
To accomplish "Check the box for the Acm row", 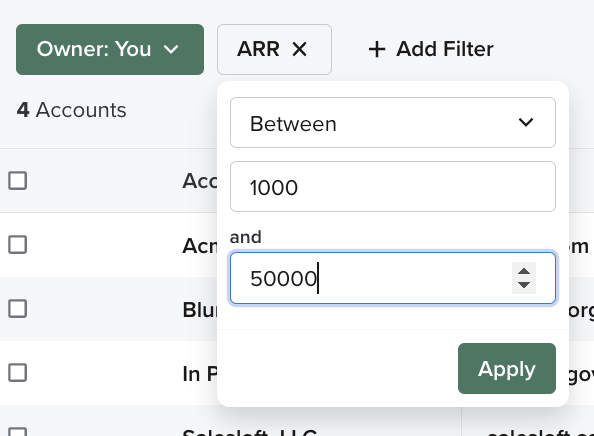I will pyautogui.click(x=18, y=245).
